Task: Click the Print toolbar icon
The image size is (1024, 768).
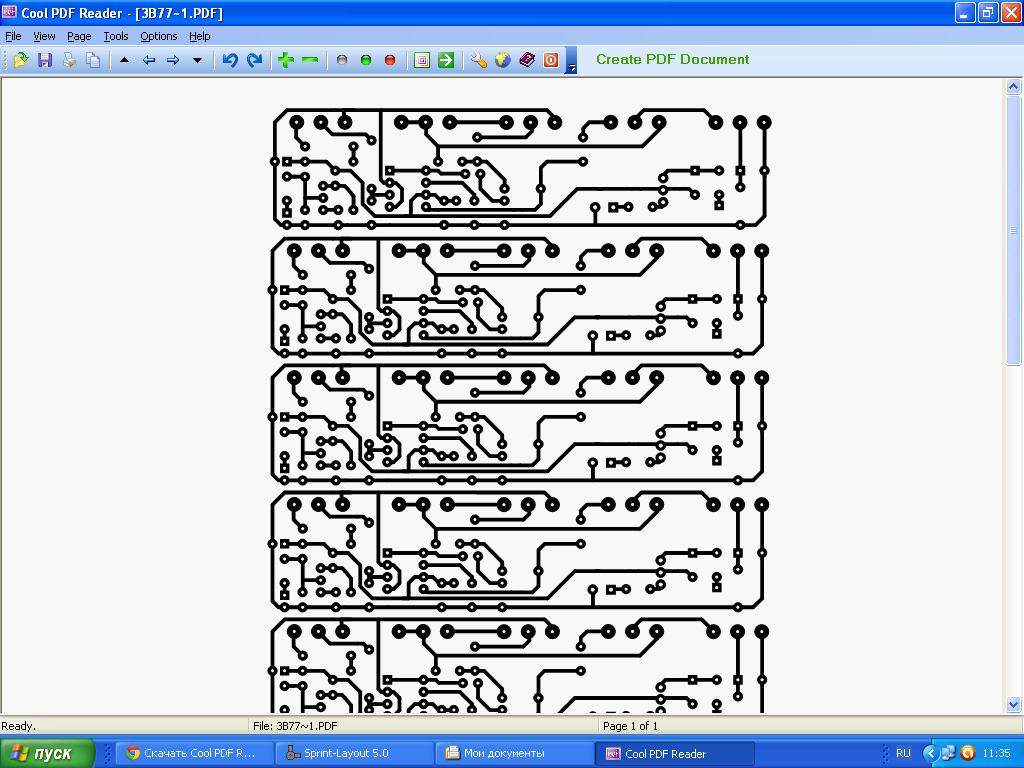Action: 69,60
